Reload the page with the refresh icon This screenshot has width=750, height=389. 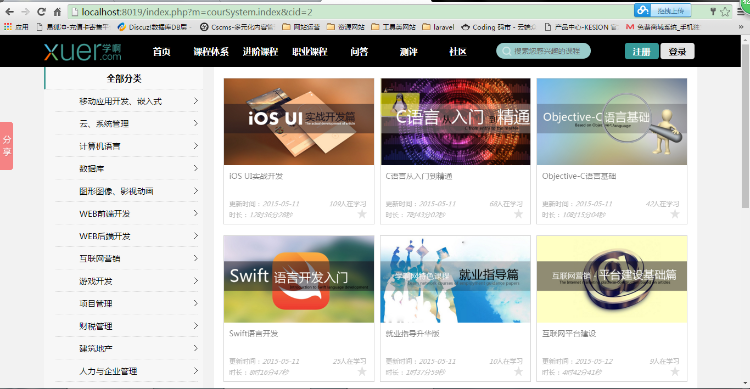click(x=41, y=11)
